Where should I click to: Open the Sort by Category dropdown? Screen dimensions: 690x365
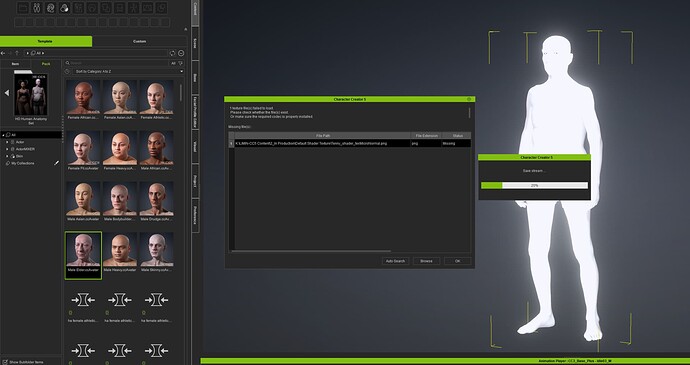[128, 71]
